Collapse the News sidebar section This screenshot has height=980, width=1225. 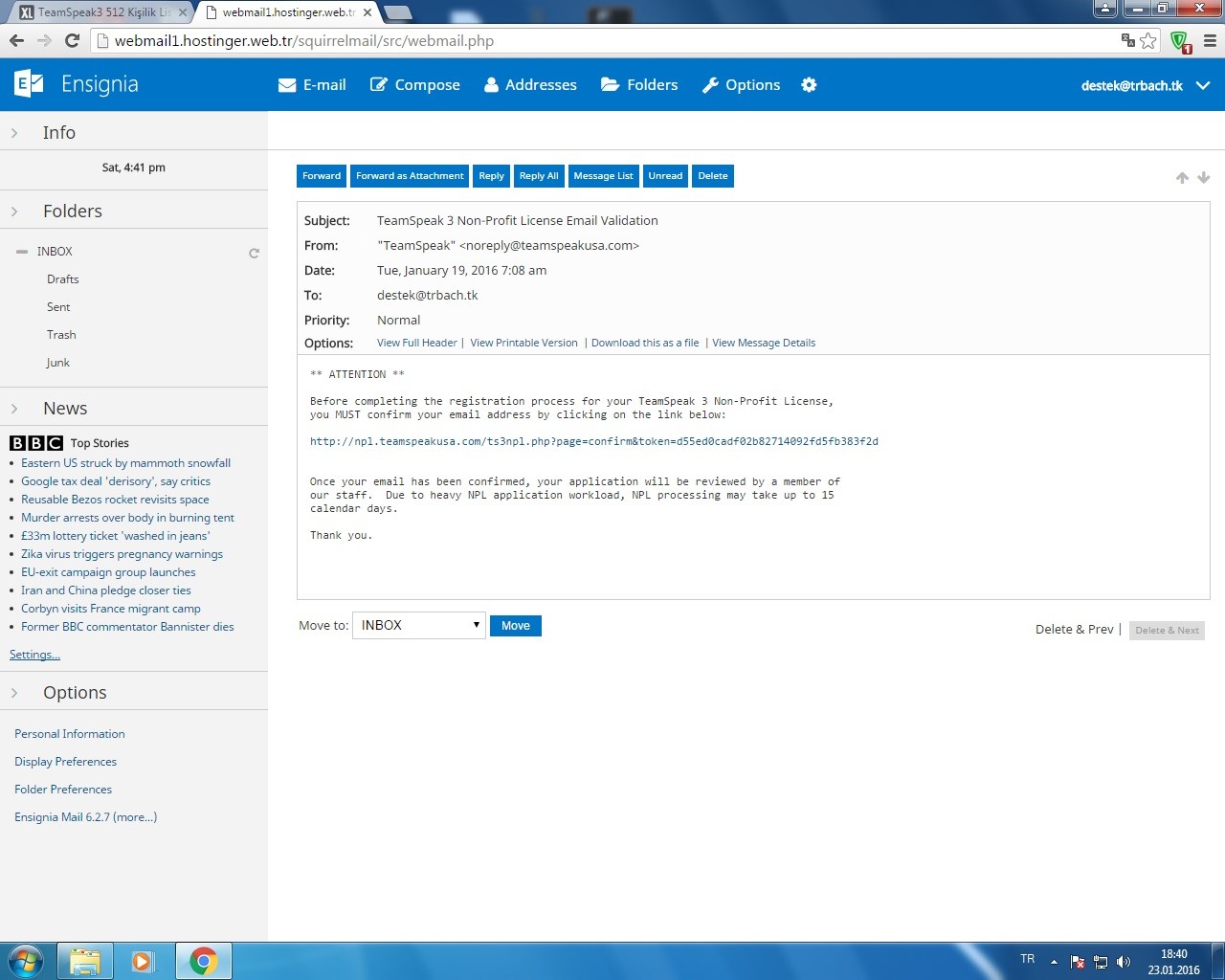pos(14,409)
